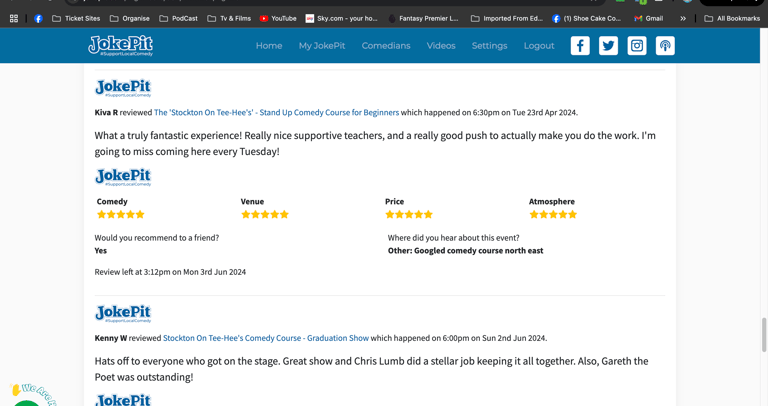768x406 pixels.
Task: Go to the Comedians menu item
Action: [386, 46]
